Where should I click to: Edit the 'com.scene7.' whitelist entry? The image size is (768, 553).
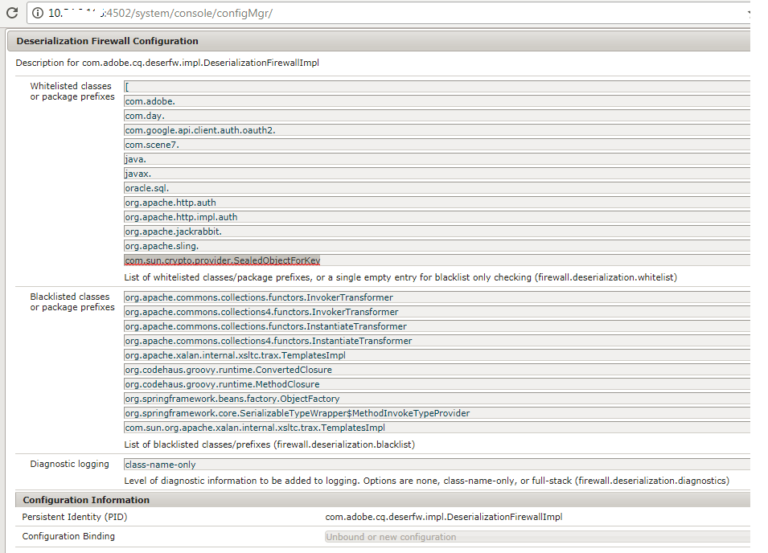coord(437,144)
